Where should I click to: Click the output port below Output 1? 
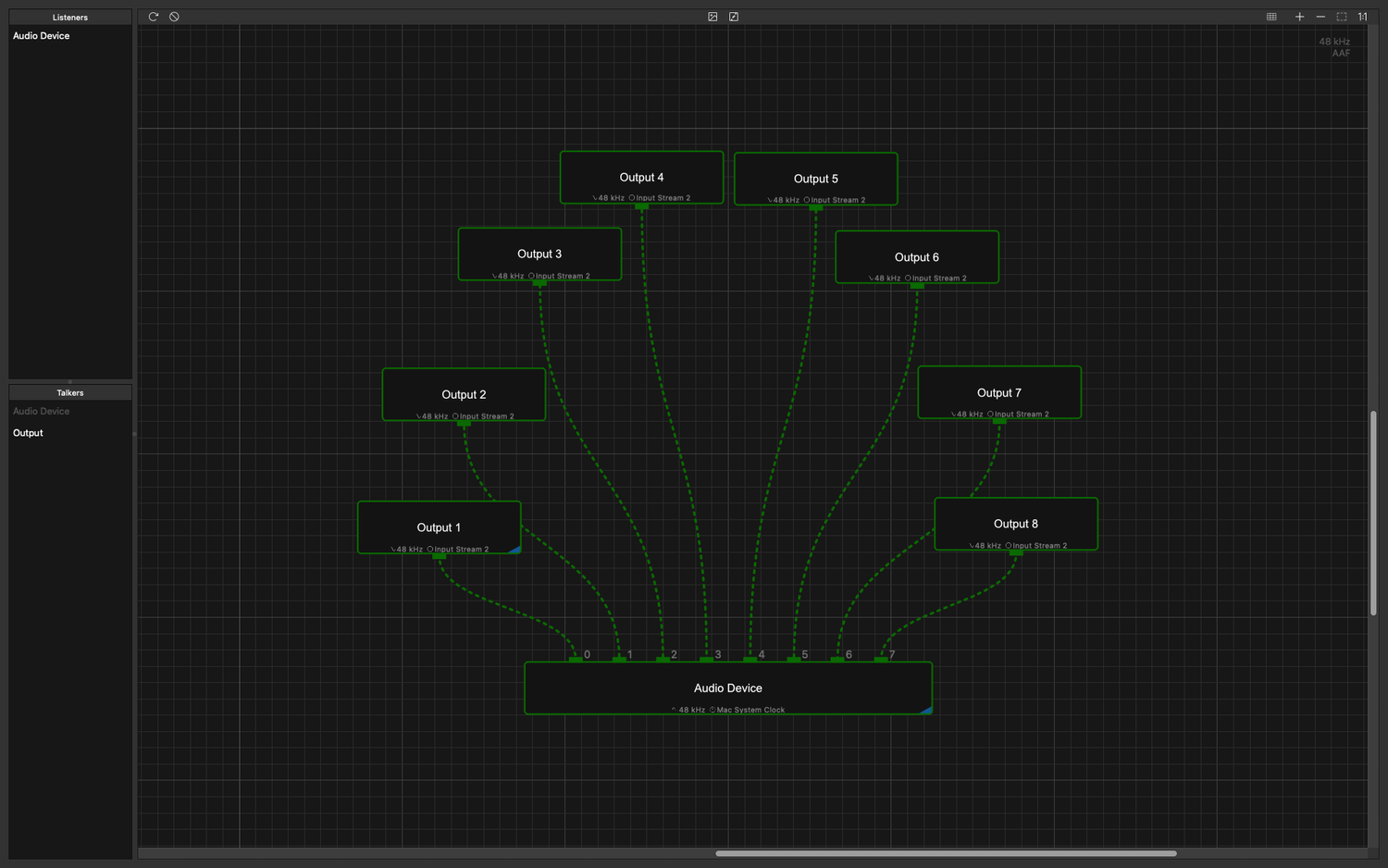coord(440,557)
